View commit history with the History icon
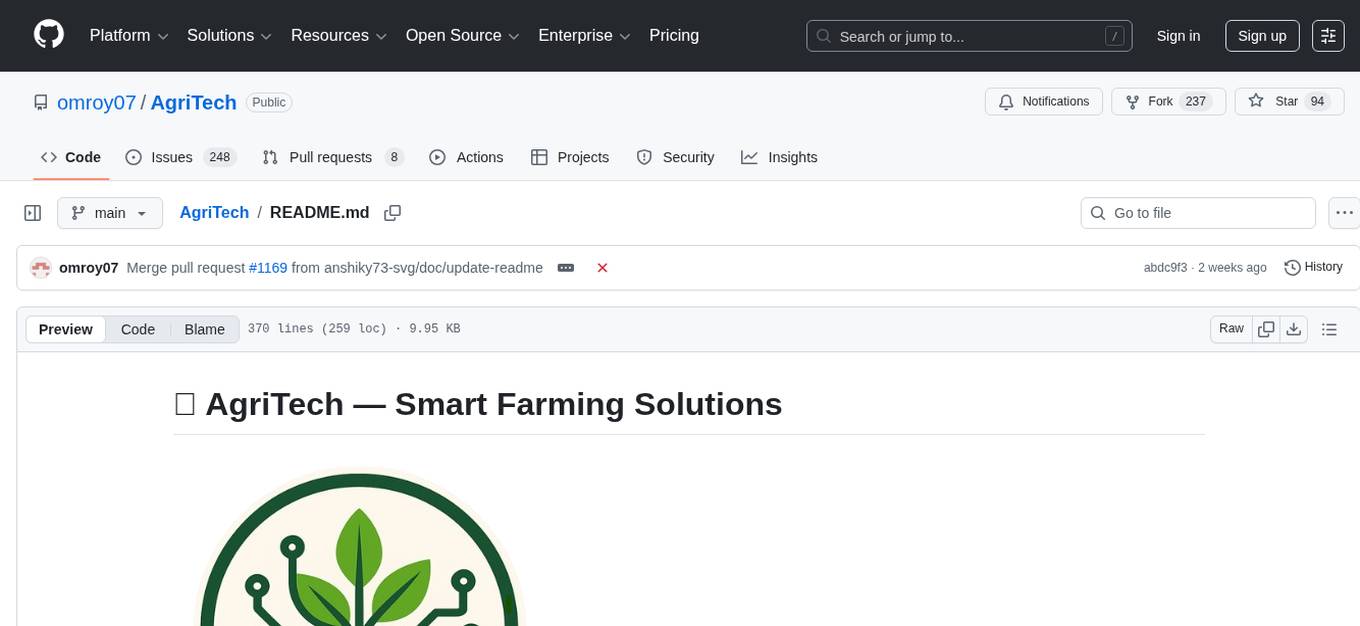 click(1313, 267)
